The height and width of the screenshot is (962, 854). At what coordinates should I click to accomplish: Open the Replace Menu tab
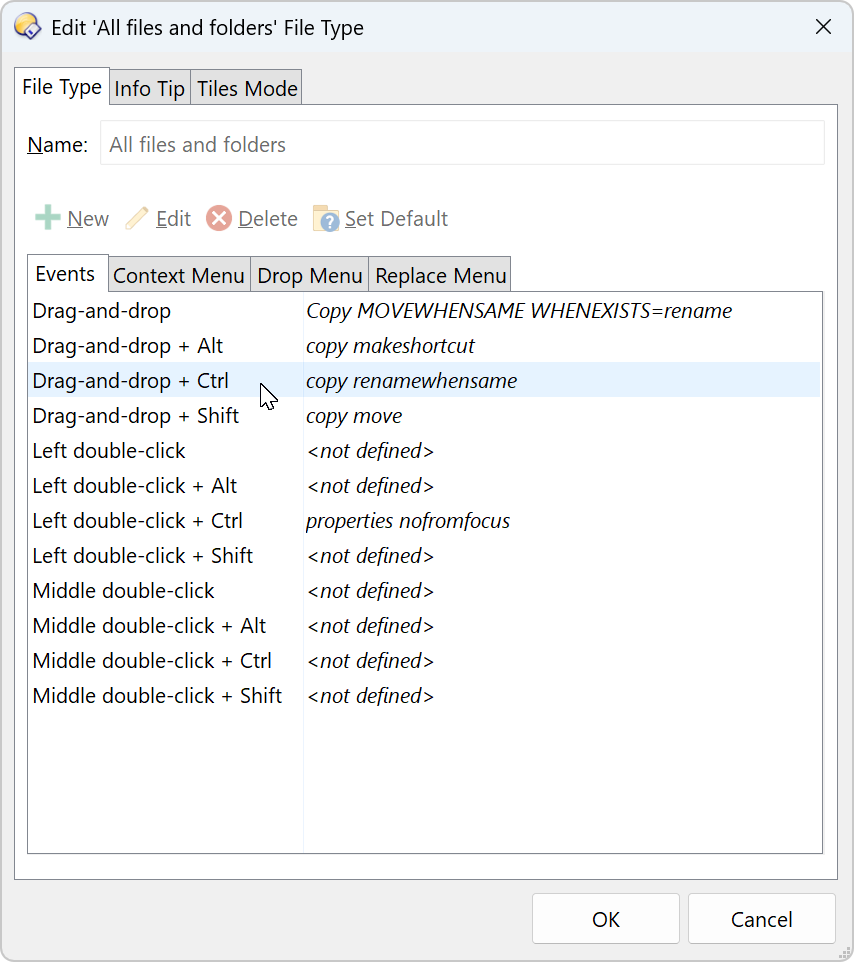440,275
